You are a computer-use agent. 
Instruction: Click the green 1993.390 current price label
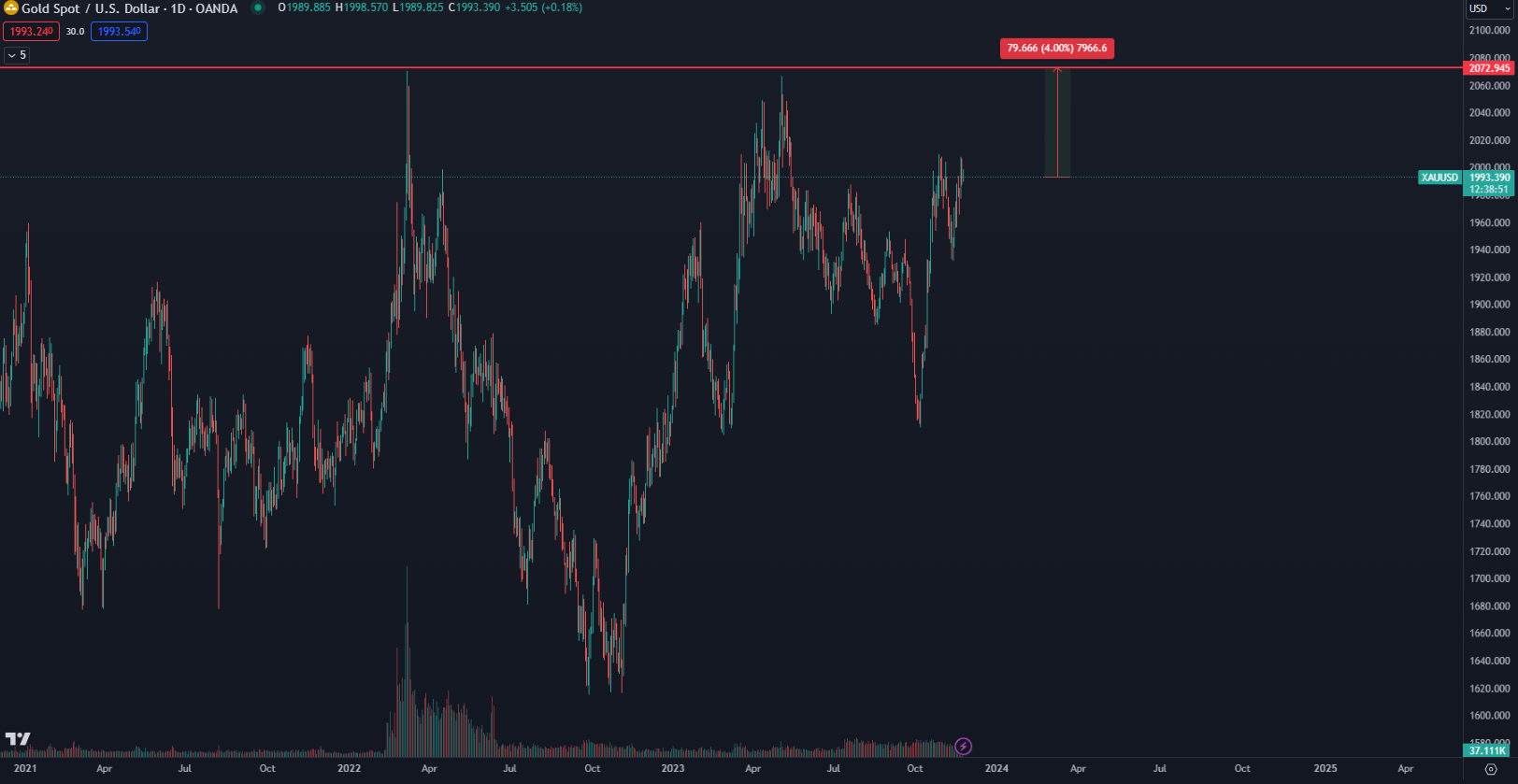tap(1488, 178)
